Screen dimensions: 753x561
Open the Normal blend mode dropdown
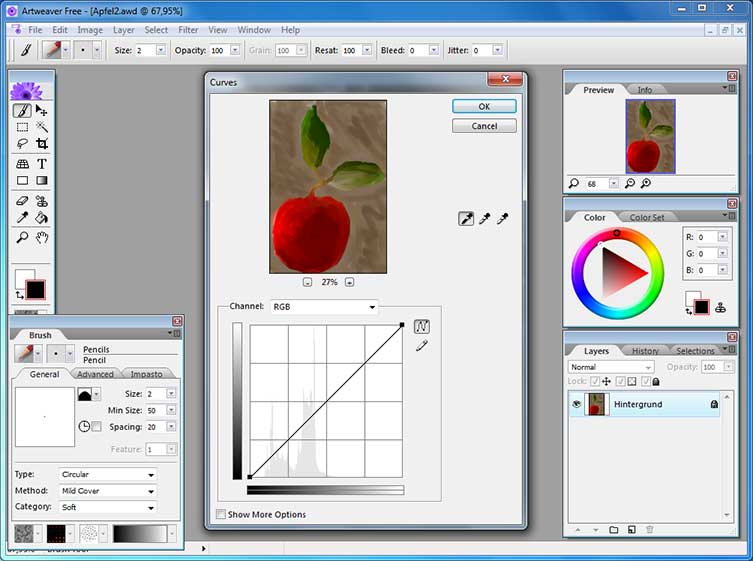point(610,367)
